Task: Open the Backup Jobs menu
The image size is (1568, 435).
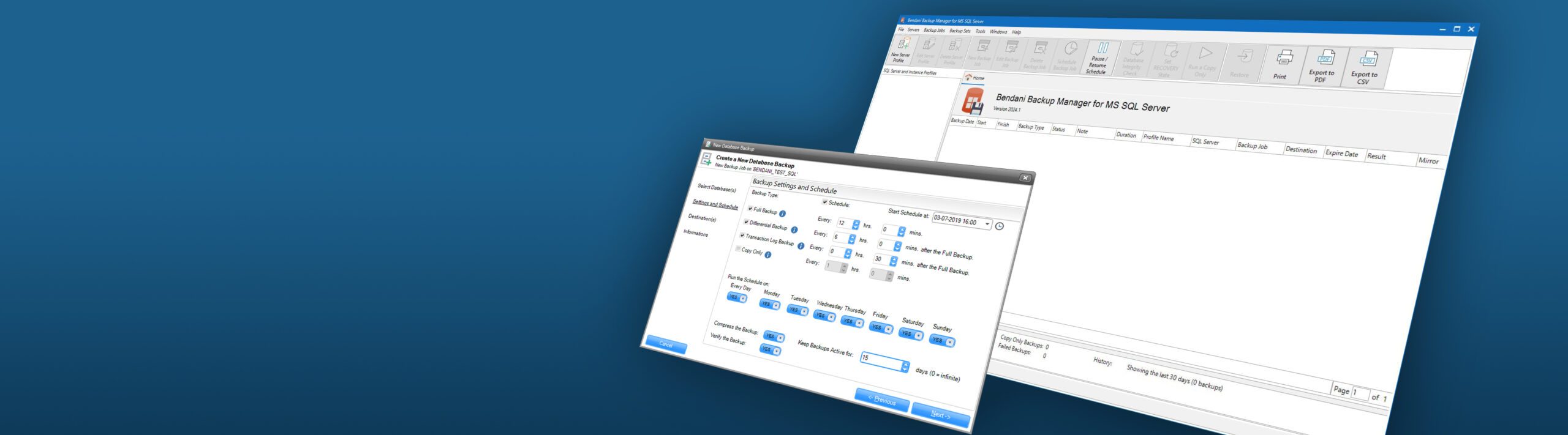Action: pyautogui.click(x=934, y=31)
